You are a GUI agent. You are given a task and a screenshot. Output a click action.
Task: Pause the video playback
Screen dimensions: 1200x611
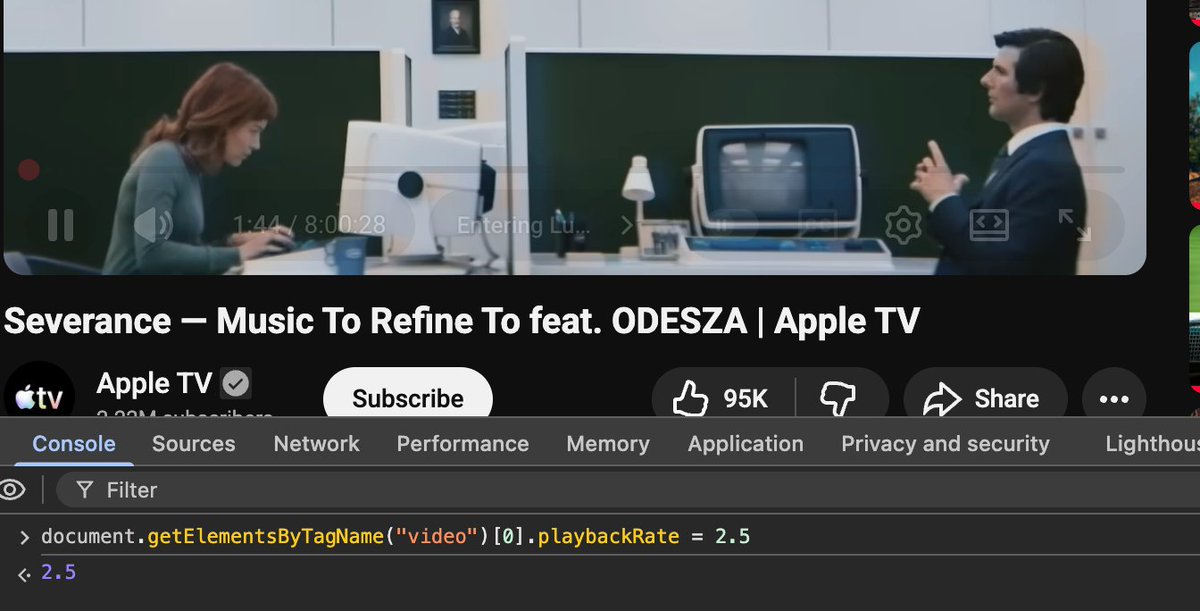point(60,225)
